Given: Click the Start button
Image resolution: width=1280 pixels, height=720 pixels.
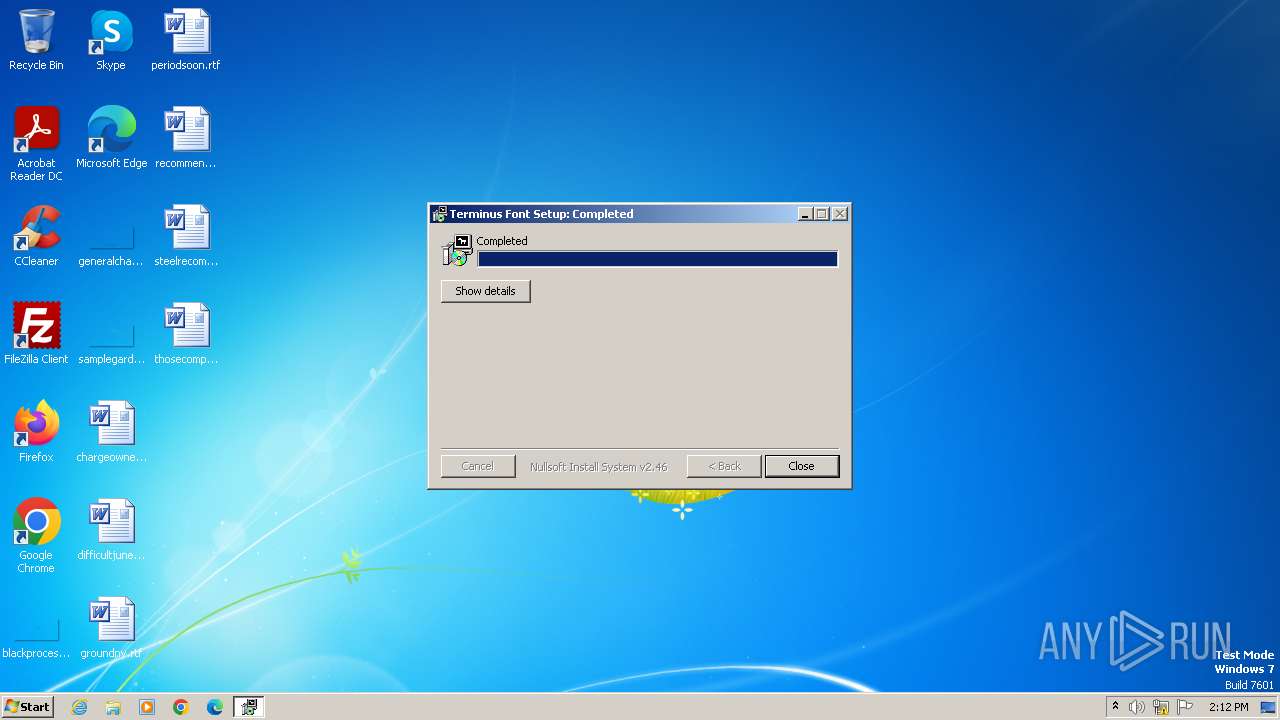Looking at the screenshot, I should point(27,707).
